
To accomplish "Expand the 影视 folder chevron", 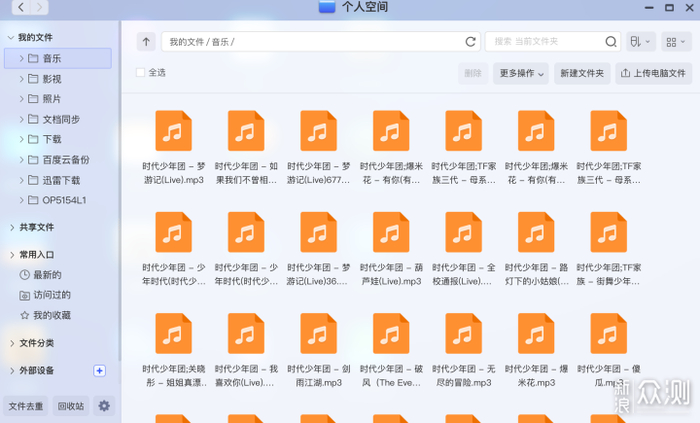I will point(21,79).
